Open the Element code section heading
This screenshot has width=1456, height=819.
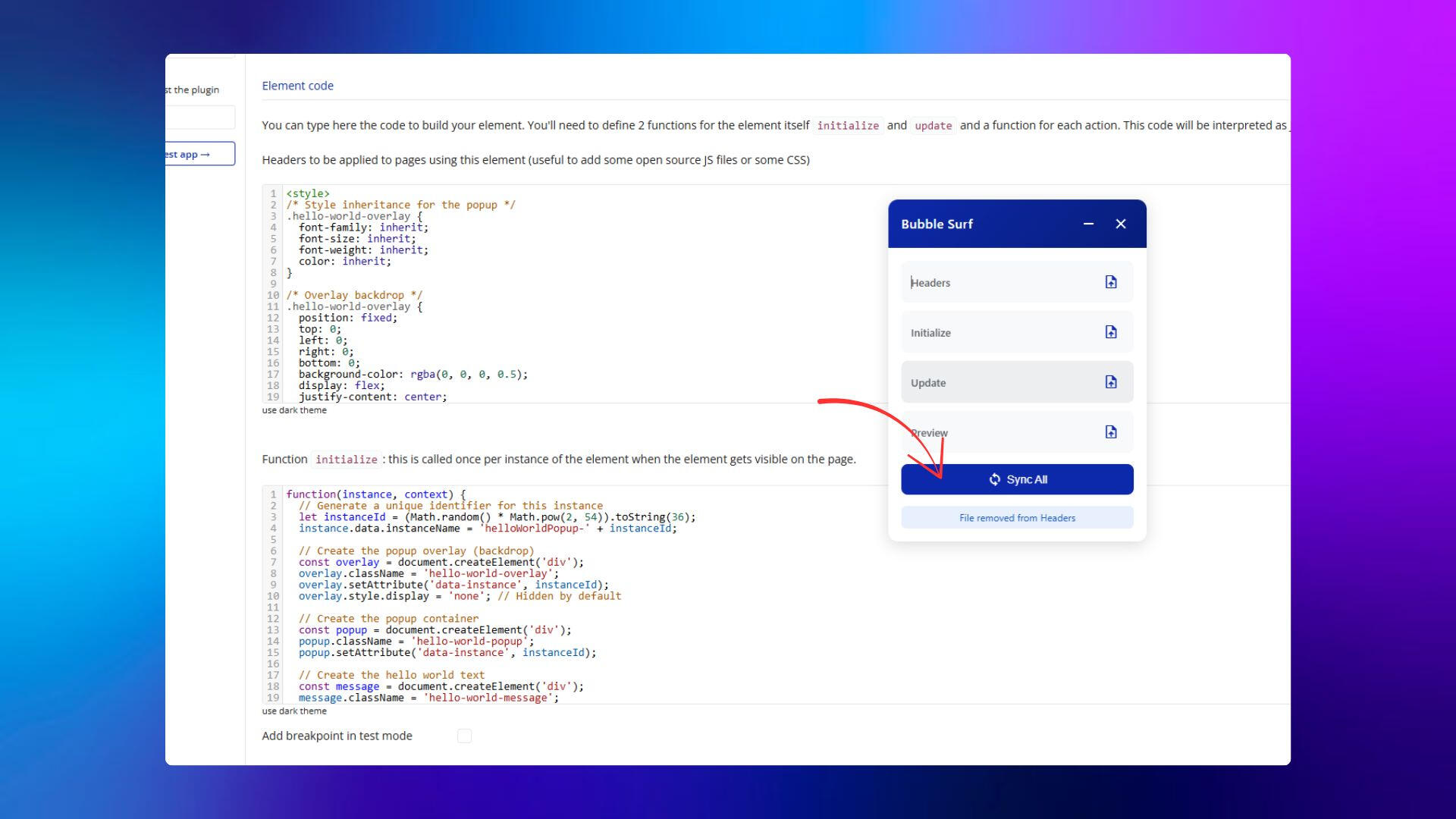pos(297,86)
